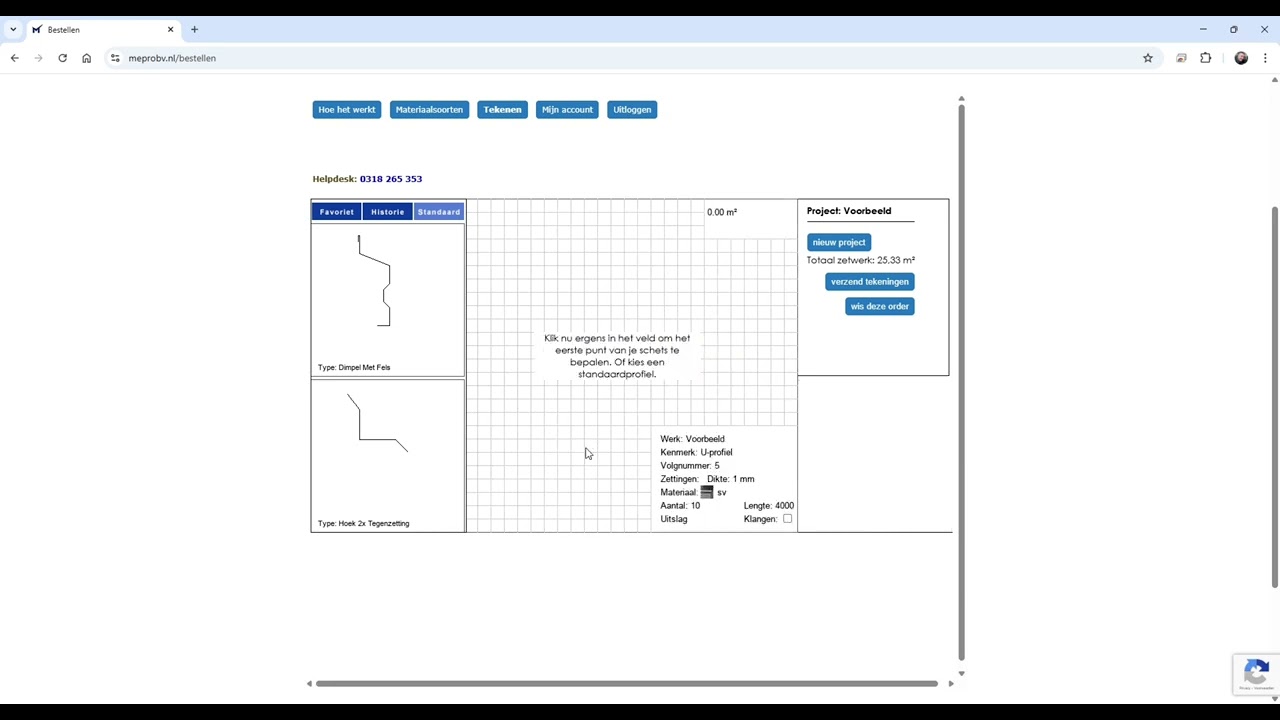Click the Dikte: 1 mm value
The width and height of the screenshot is (1280, 720).
pos(730,479)
